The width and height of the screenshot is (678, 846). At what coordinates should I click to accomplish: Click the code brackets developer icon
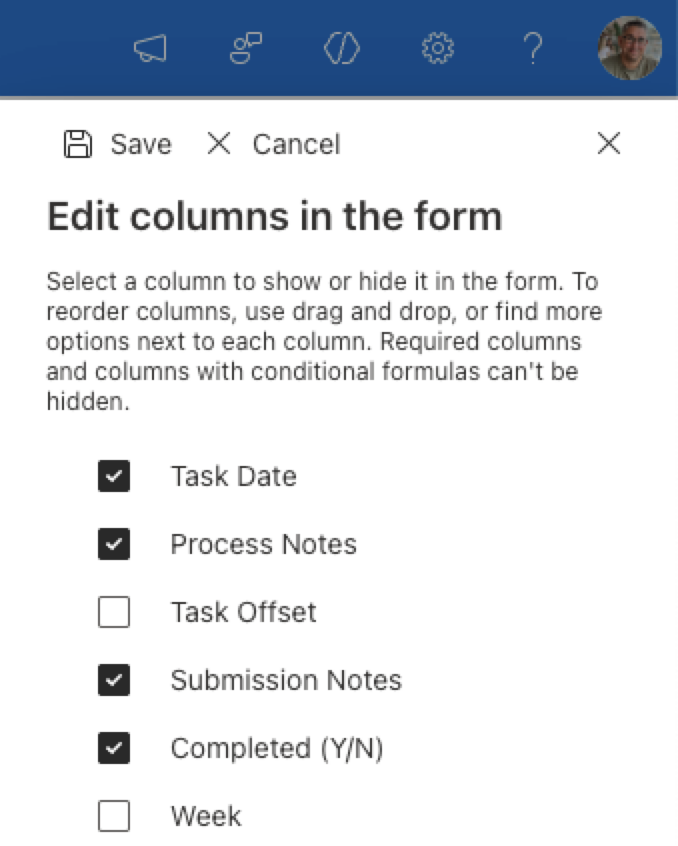click(x=341, y=48)
